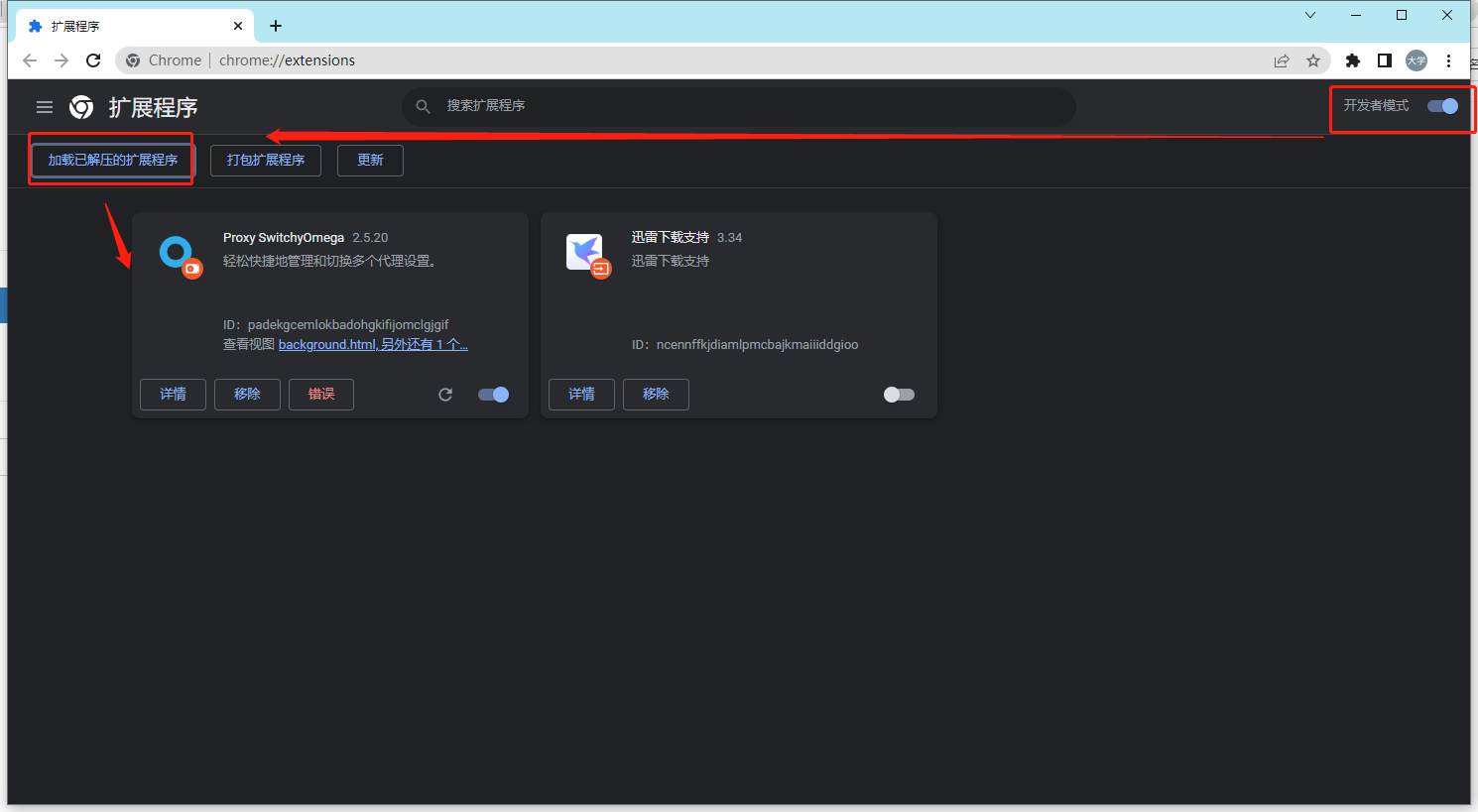Open 详情 for 迅雷下载支持
This screenshot has width=1478, height=812.
[581, 395]
